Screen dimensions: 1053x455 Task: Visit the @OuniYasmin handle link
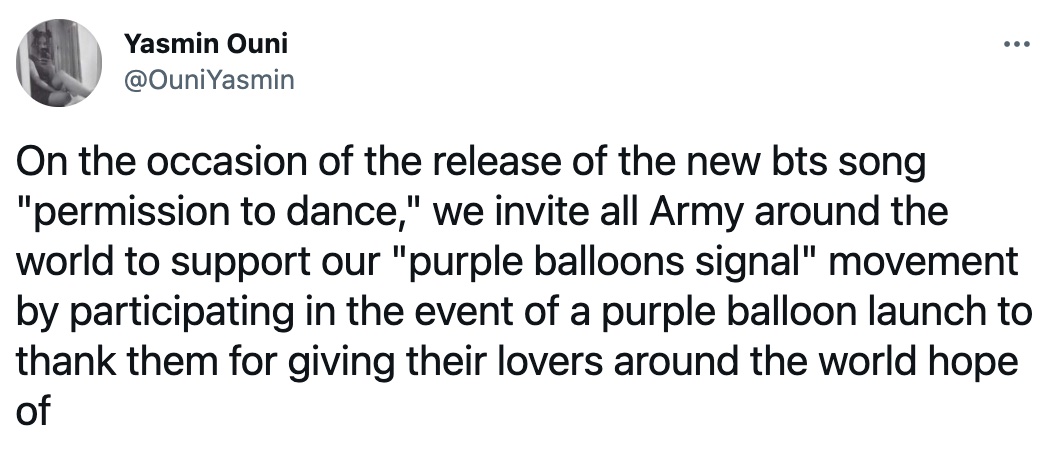(x=210, y=81)
